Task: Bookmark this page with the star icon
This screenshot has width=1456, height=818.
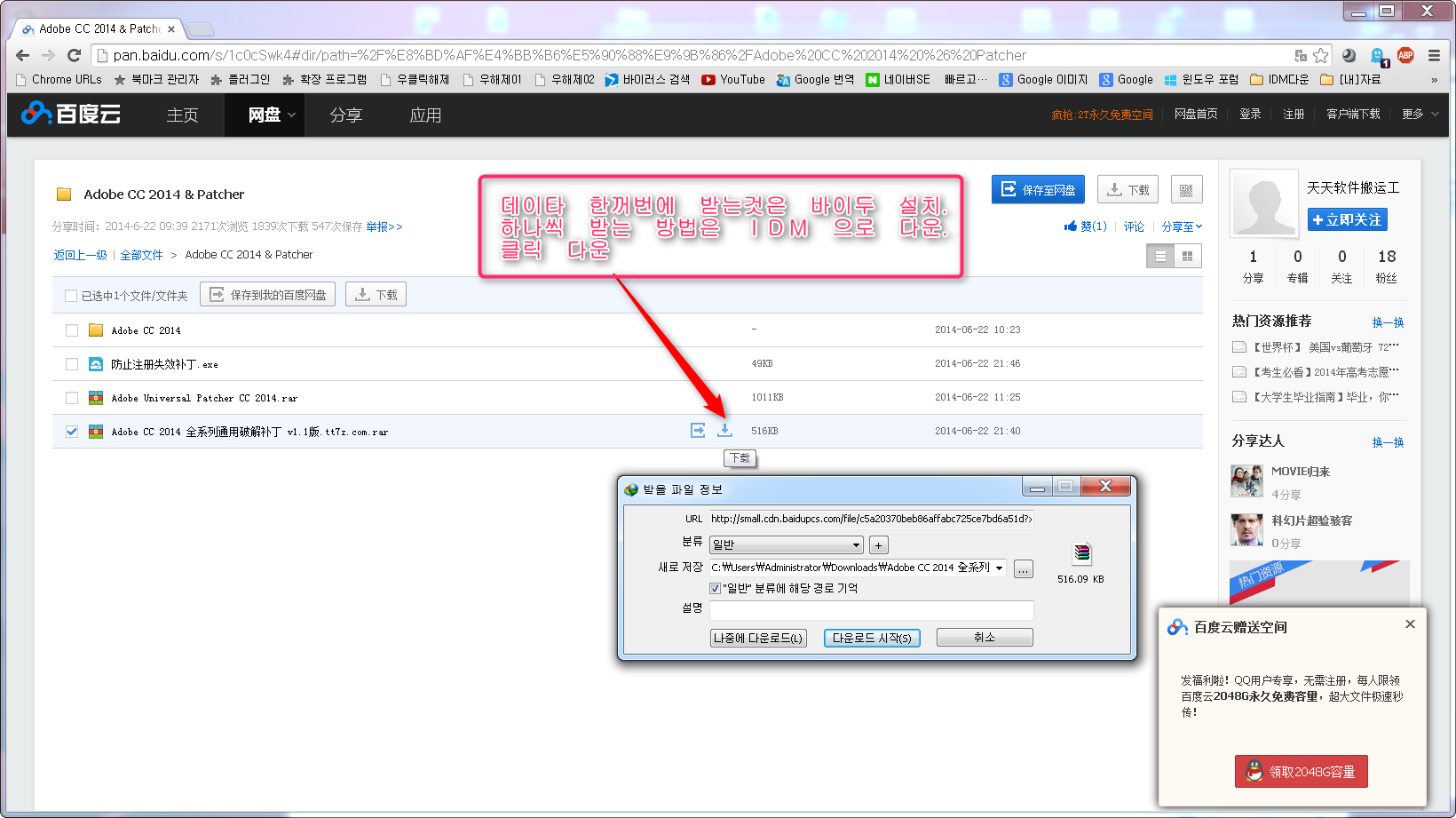Action: coord(1321,55)
